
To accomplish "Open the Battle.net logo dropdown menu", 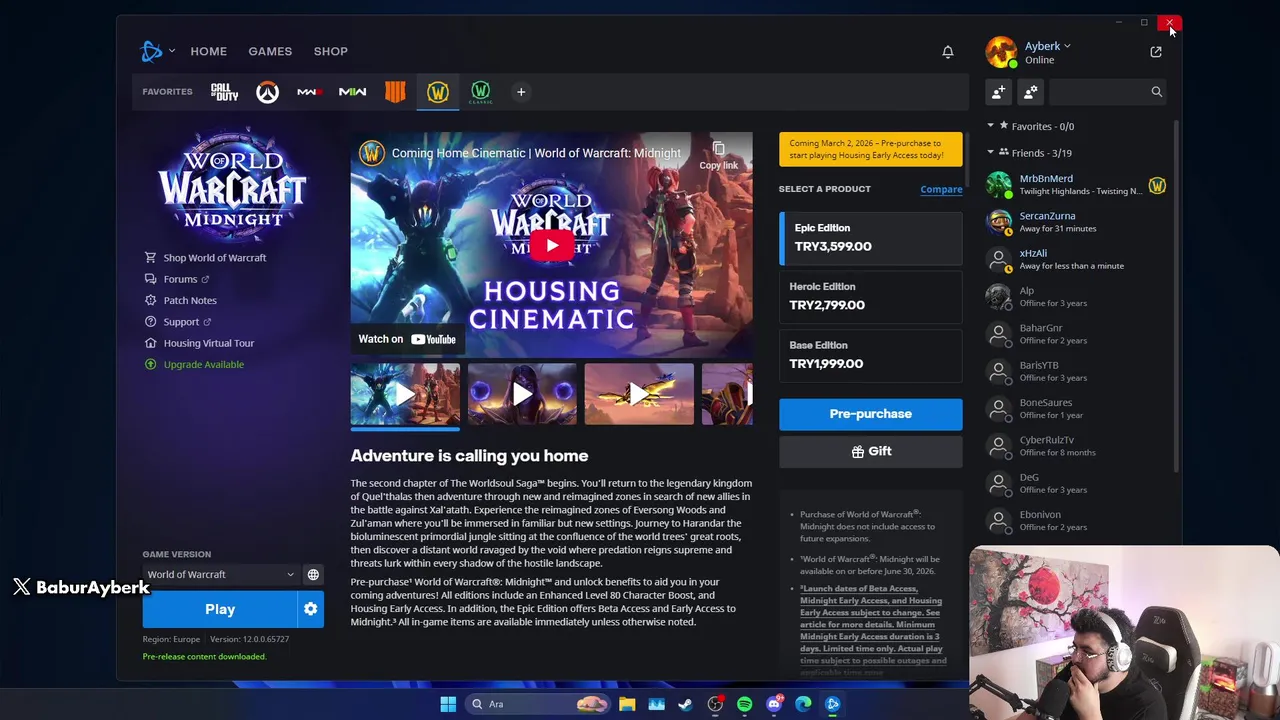I will 158,51.
